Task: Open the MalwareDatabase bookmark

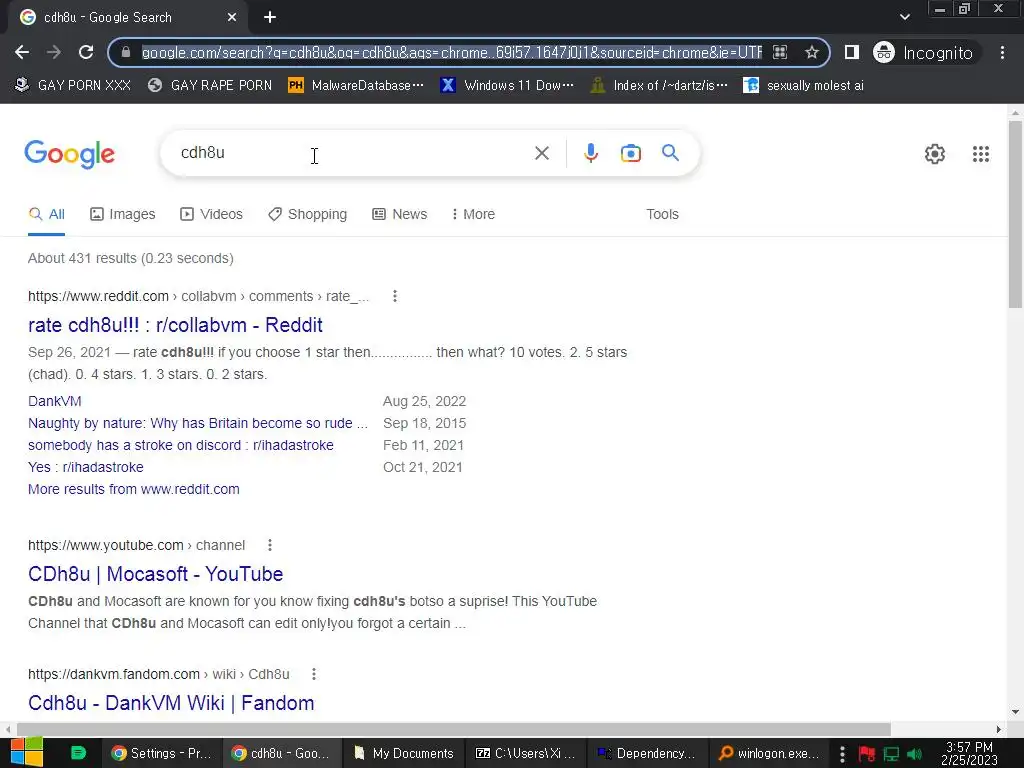Action: point(356,86)
